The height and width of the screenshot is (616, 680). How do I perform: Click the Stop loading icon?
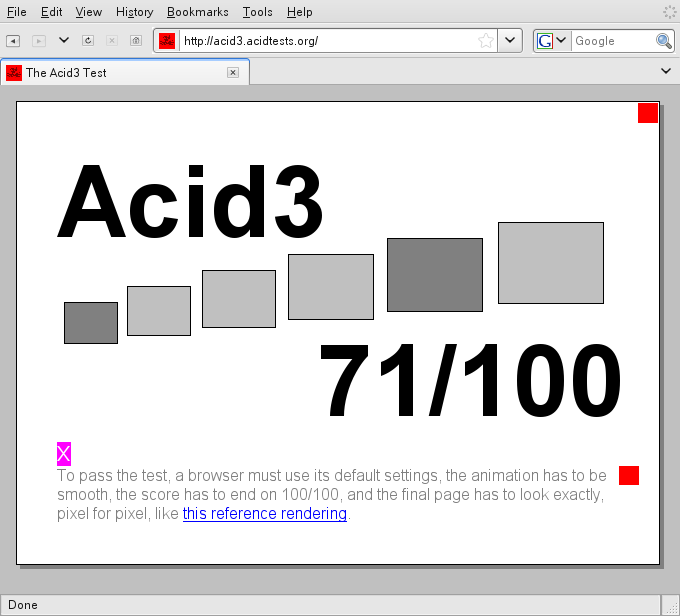pyautogui.click(x=112, y=41)
